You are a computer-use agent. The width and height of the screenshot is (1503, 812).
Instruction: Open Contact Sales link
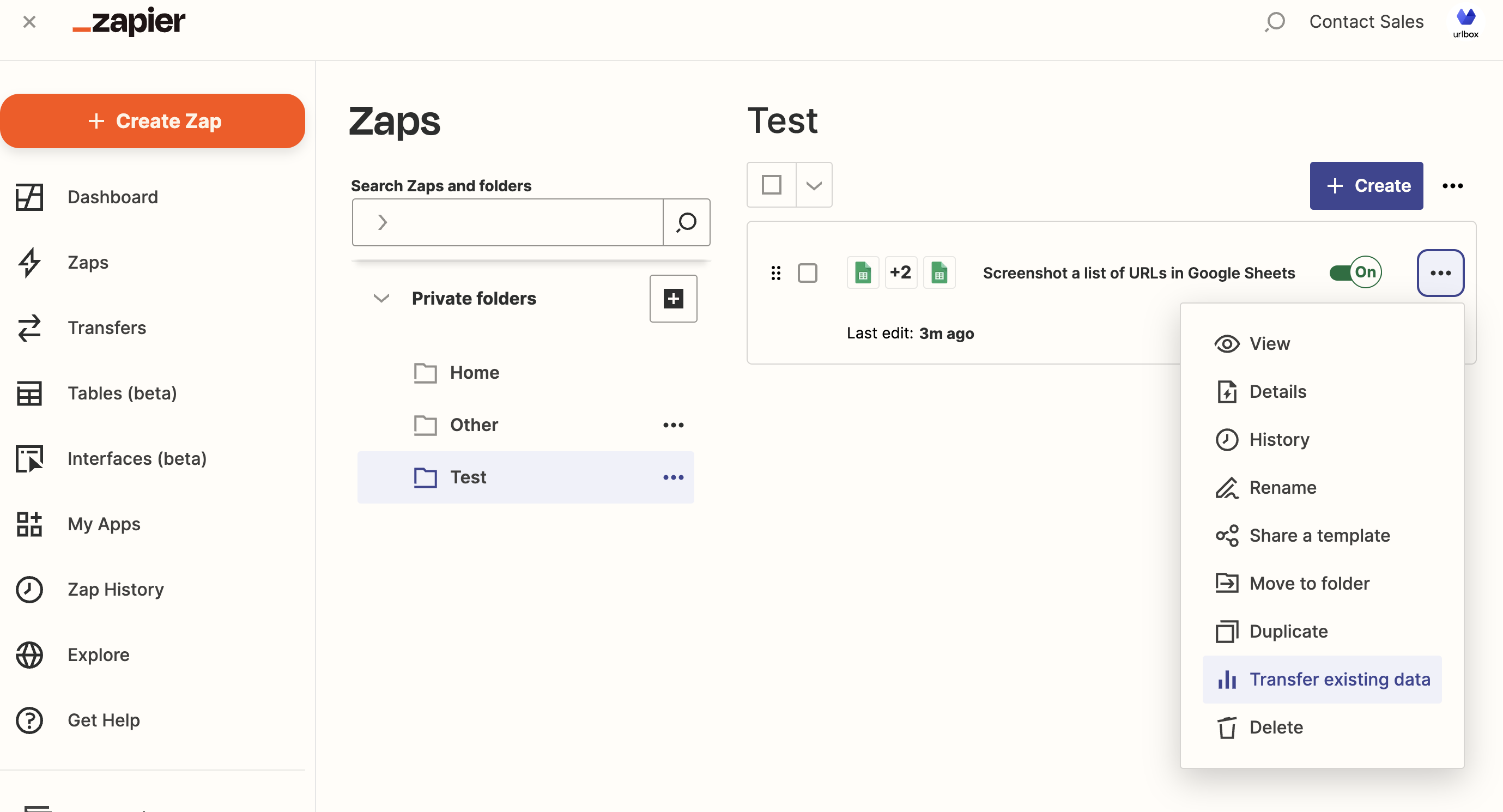[1366, 22]
